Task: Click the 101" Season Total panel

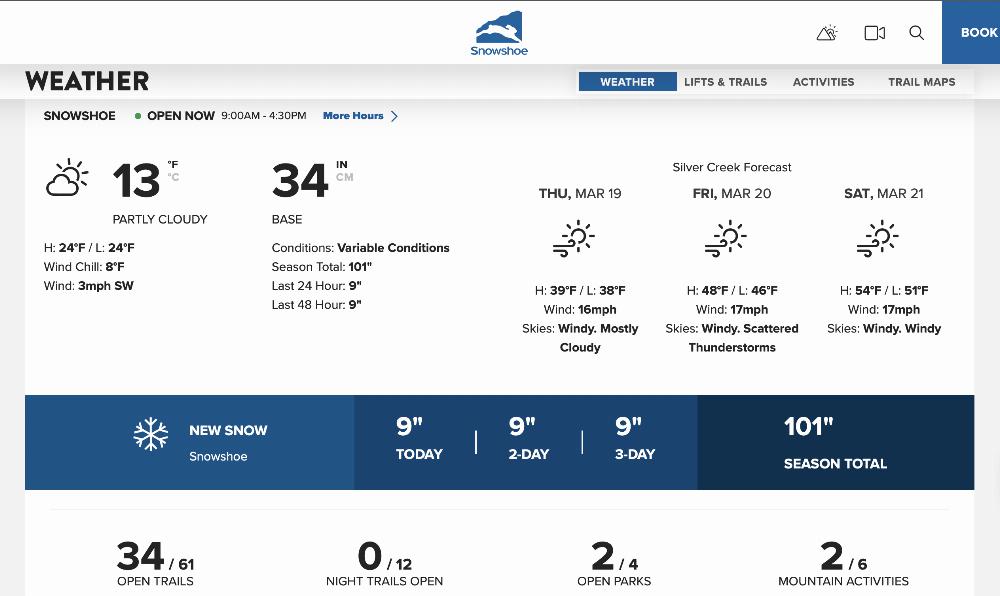Action: click(x=835, y=442)
